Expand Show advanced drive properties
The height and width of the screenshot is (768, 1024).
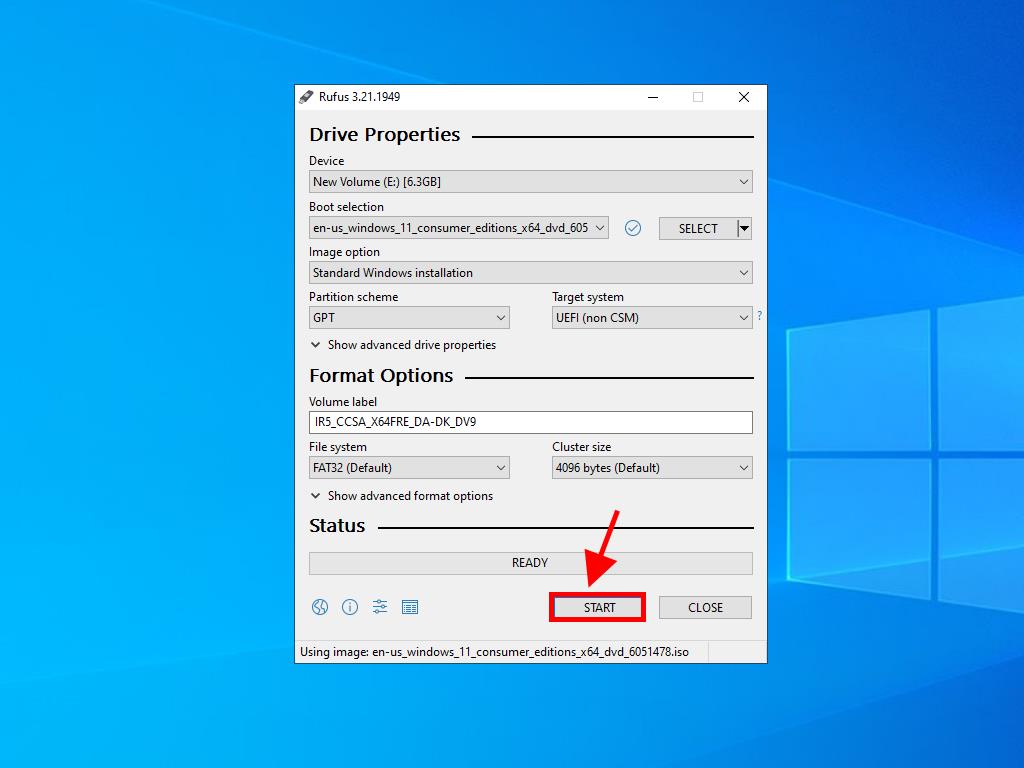click(x=404, y=345)
